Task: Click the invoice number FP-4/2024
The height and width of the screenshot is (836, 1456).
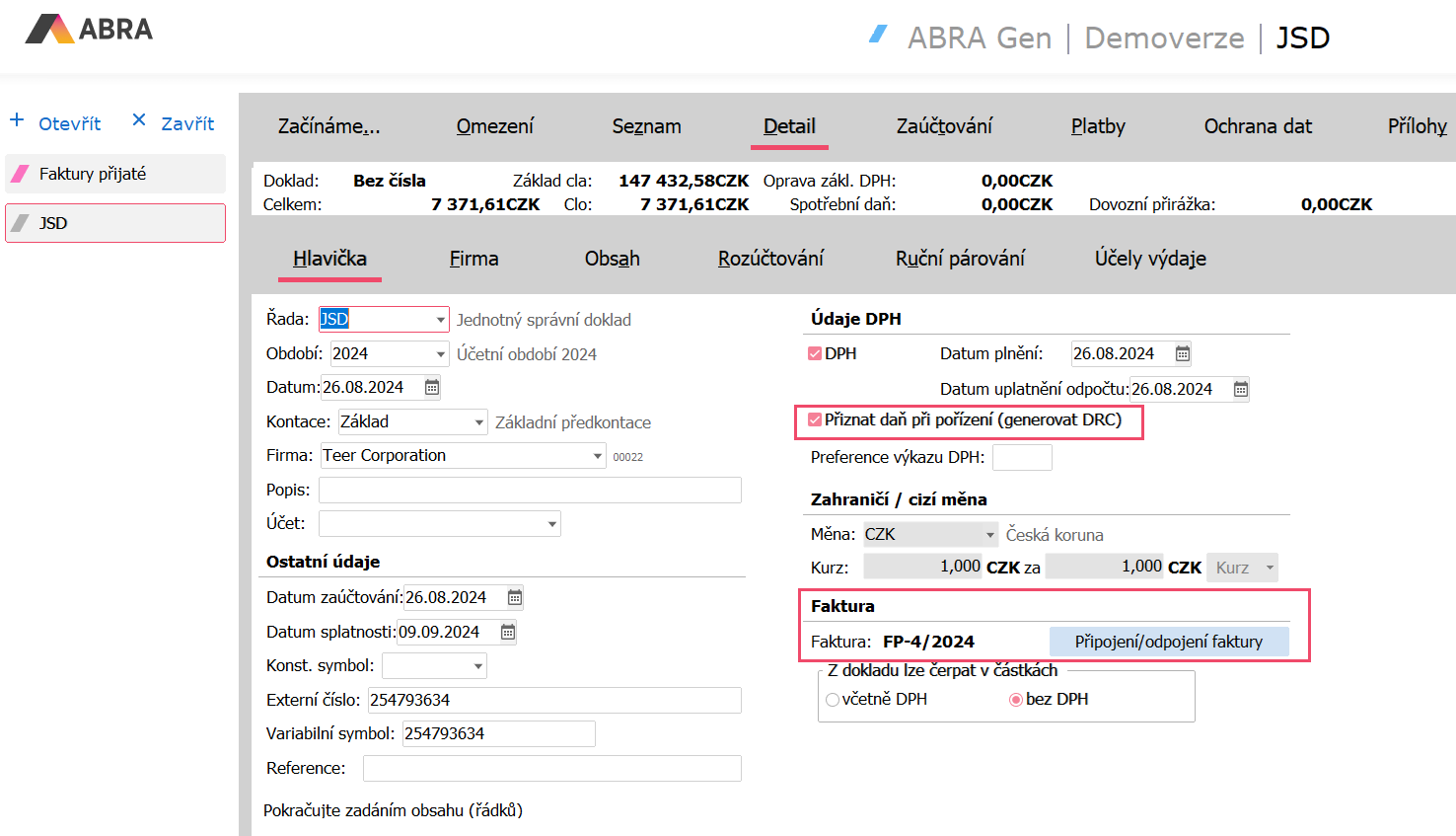Action: click(928, 642)
